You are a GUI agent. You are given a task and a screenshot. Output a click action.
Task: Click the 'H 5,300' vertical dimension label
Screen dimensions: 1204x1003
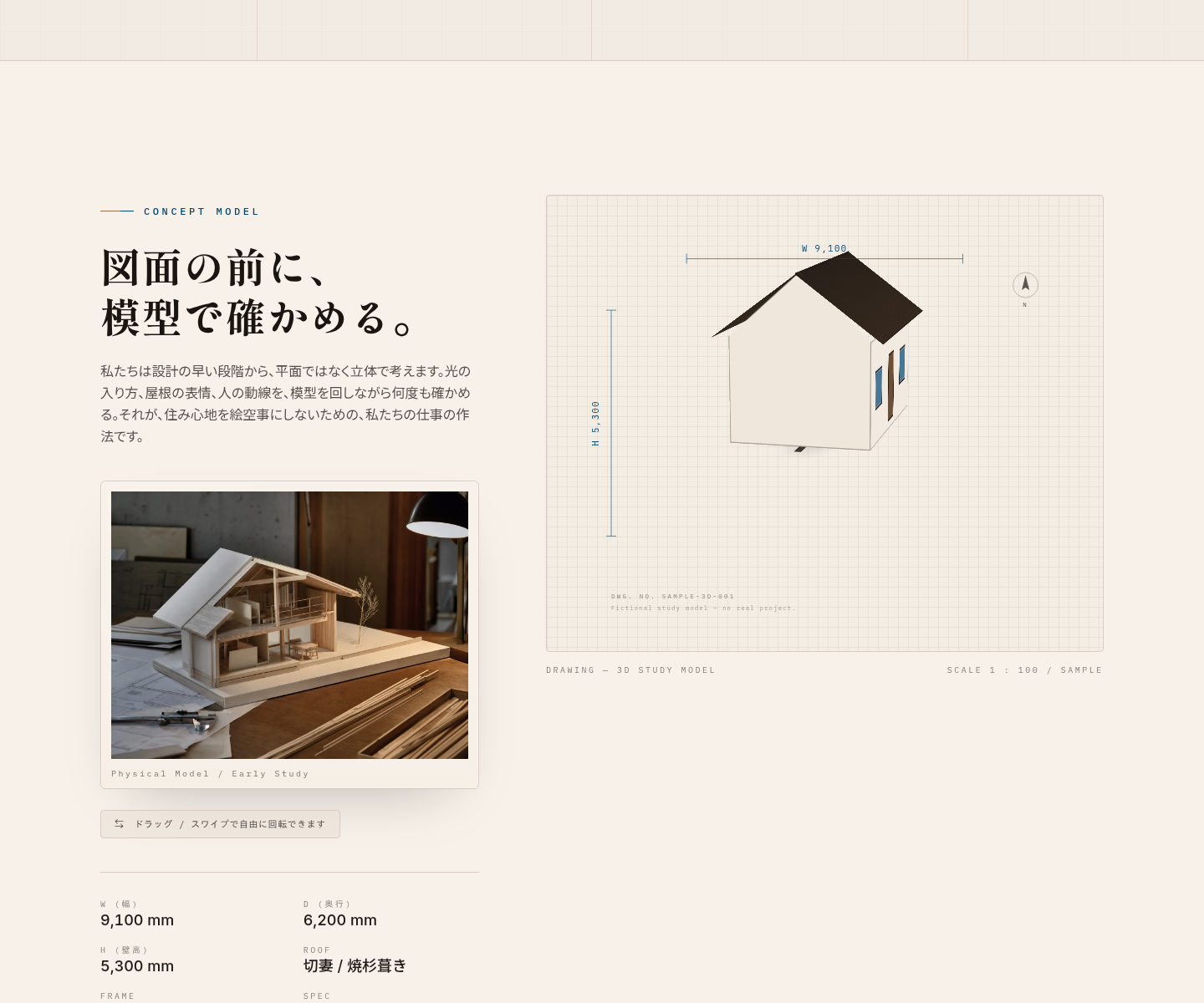coord(595,423)
